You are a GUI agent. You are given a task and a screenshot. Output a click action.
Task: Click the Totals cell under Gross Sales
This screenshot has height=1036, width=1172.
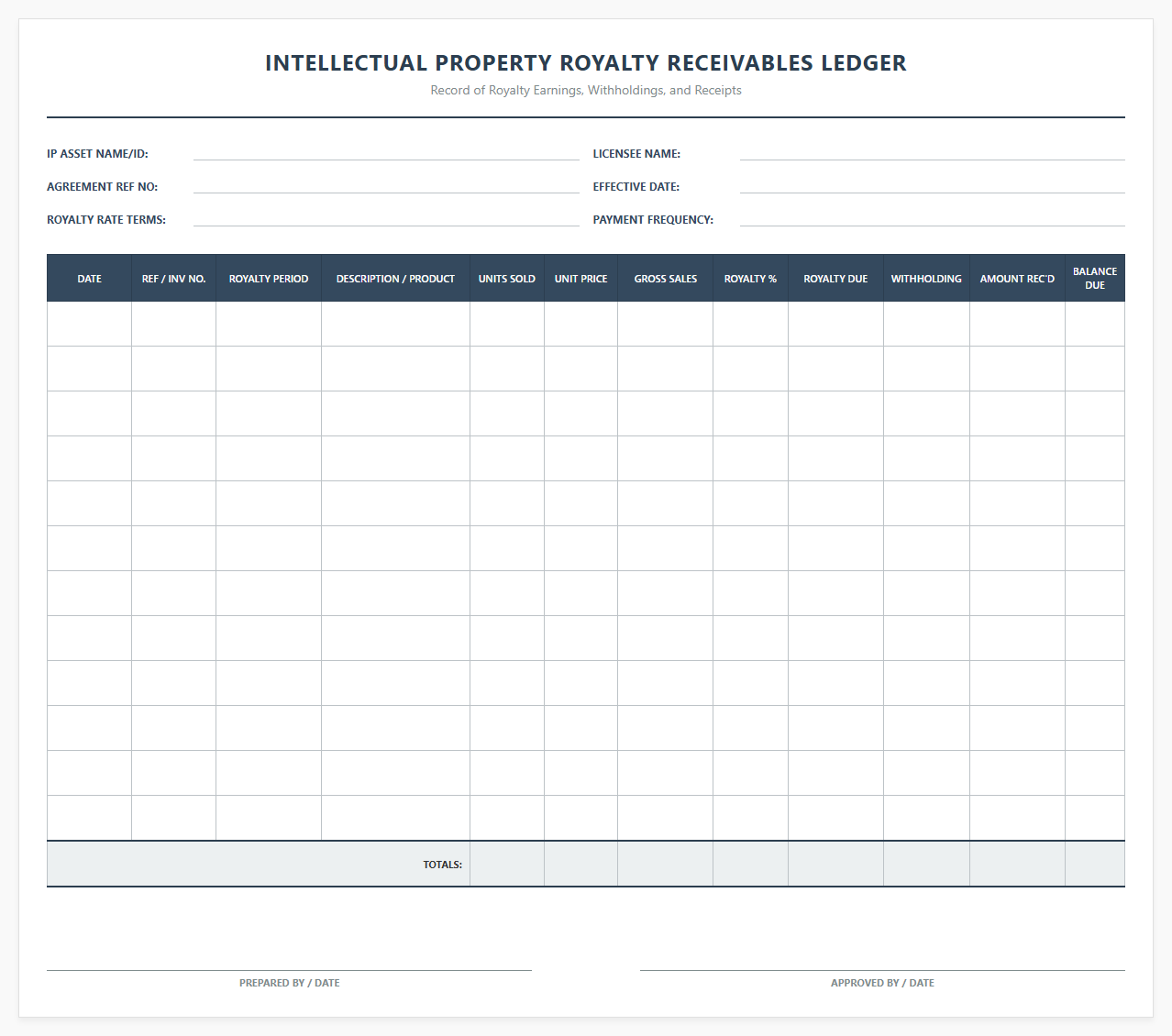pyautogui.click(x=665, y=864)
